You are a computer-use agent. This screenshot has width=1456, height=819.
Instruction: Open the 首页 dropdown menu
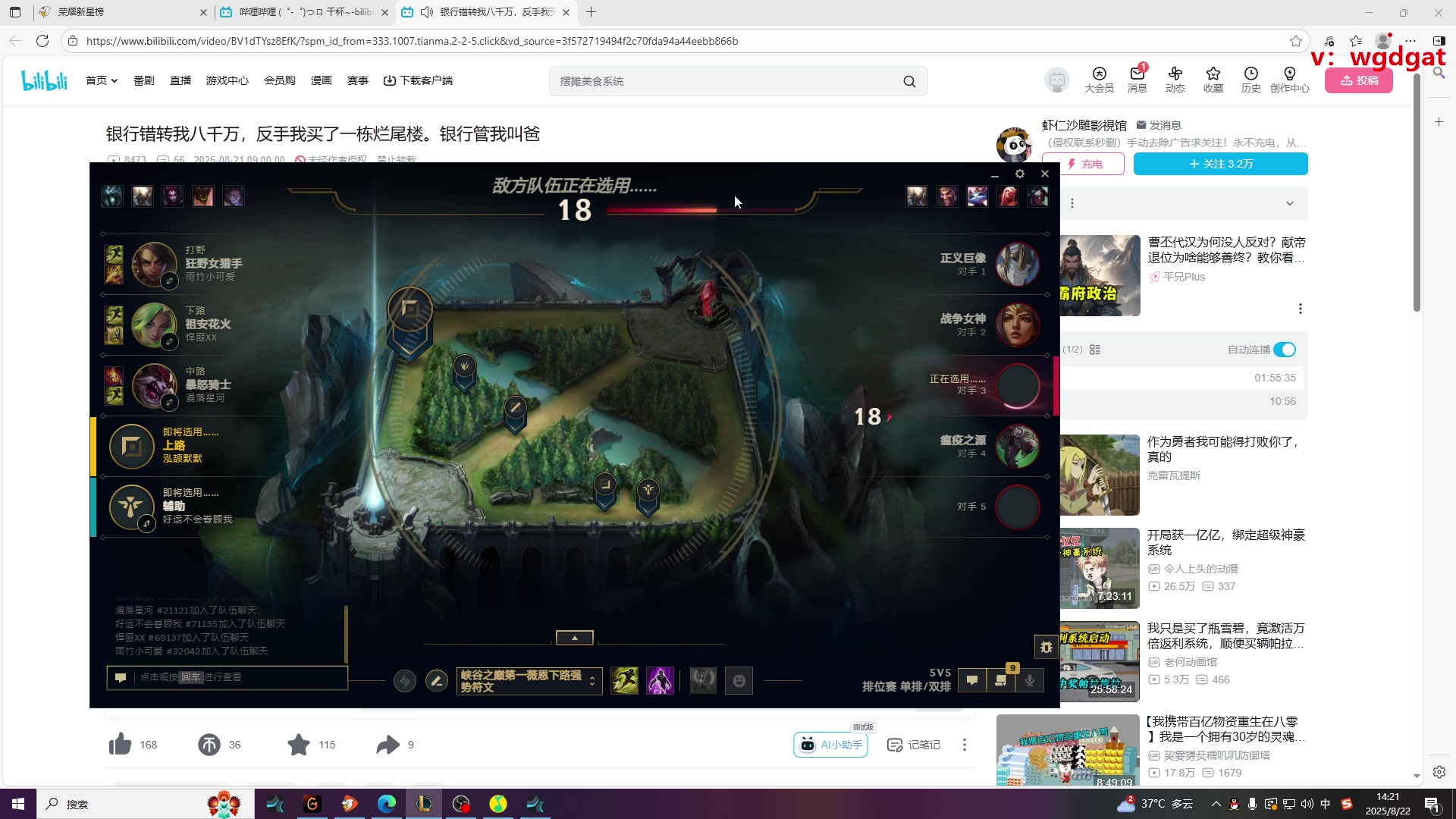click(102, 80)
